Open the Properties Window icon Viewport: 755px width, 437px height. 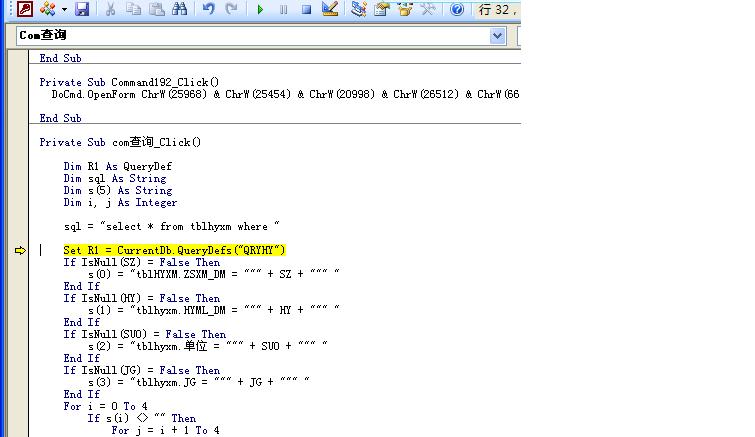click(x=382, y=9)
